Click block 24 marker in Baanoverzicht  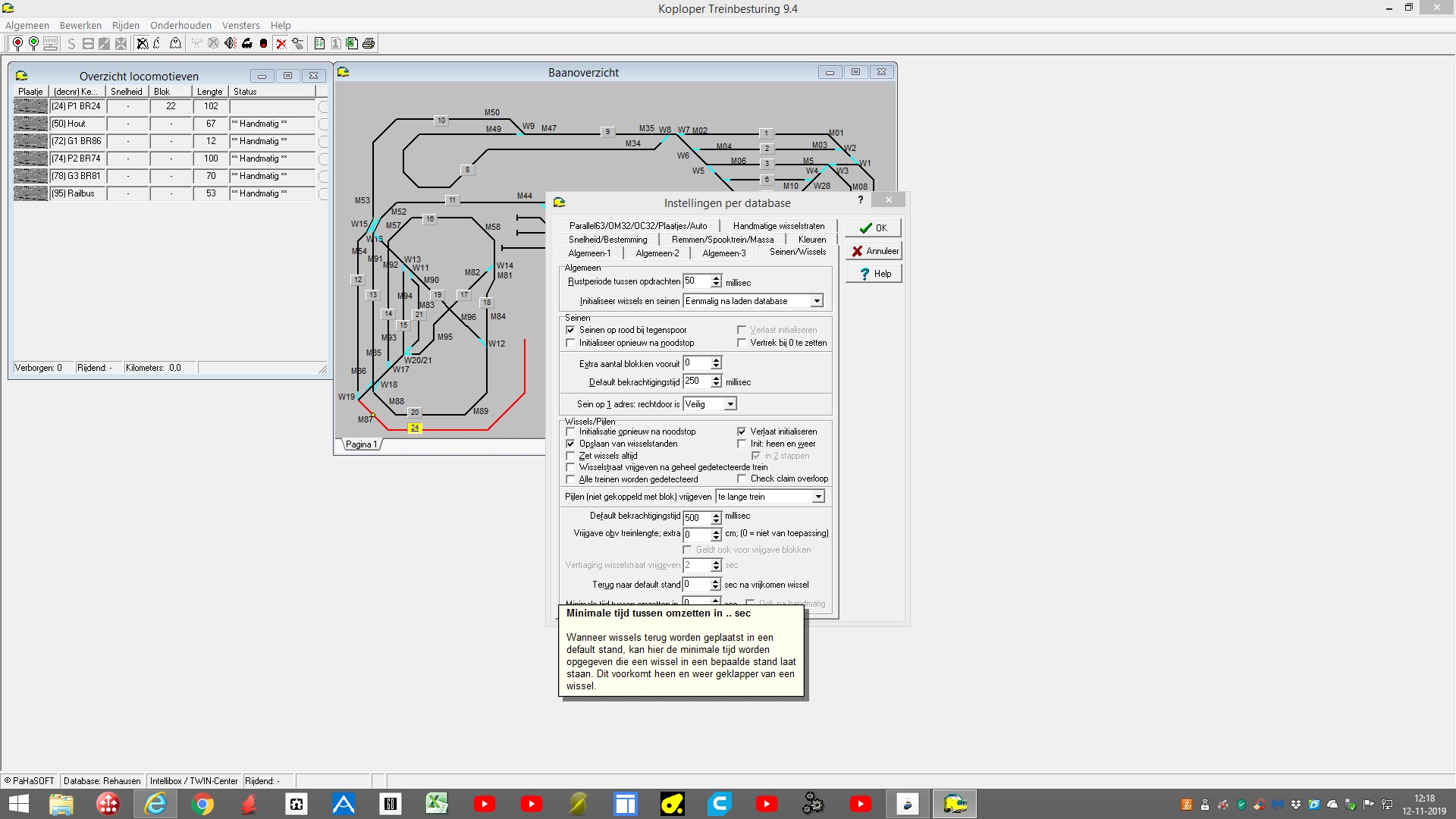click(x=414, y=428)
